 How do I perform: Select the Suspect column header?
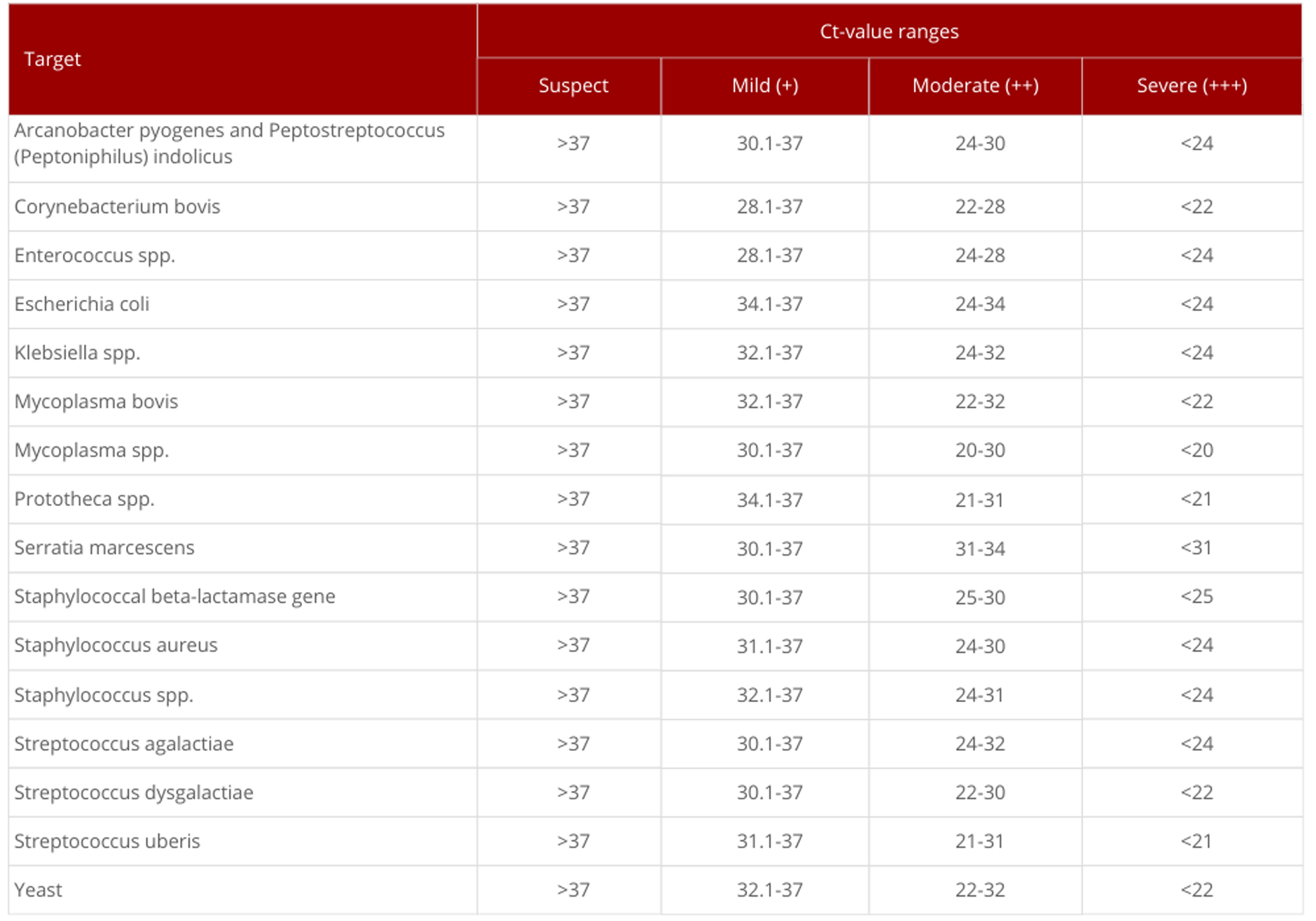pyautogui.click(x=573, y=85)
